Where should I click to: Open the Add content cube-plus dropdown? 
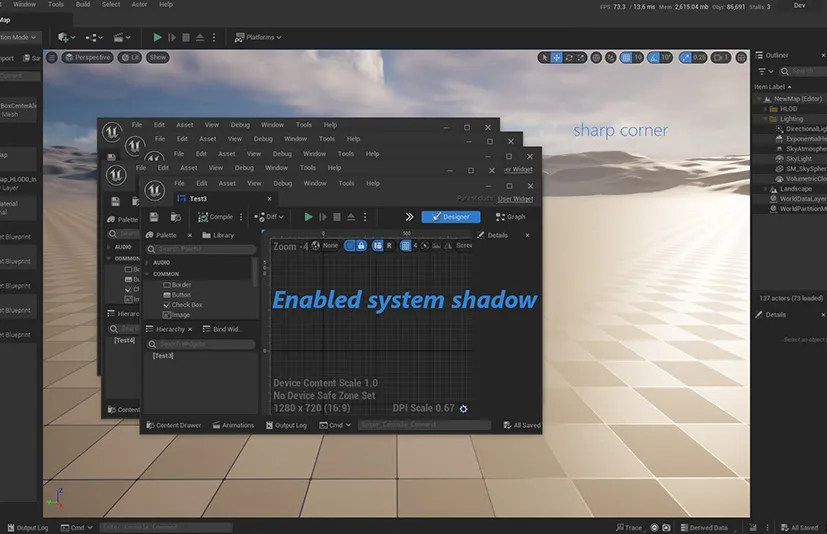pyautogui.click(x=66, y=37)
